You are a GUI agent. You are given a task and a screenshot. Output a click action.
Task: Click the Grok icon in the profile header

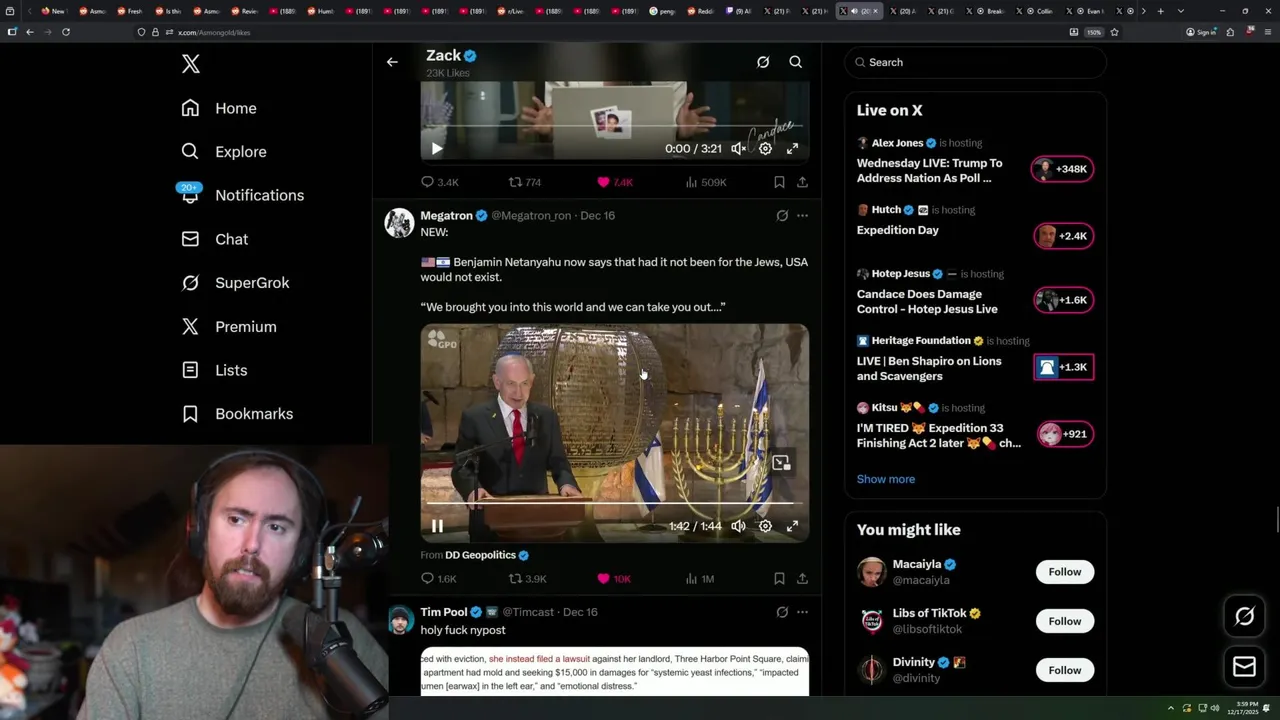763,62
